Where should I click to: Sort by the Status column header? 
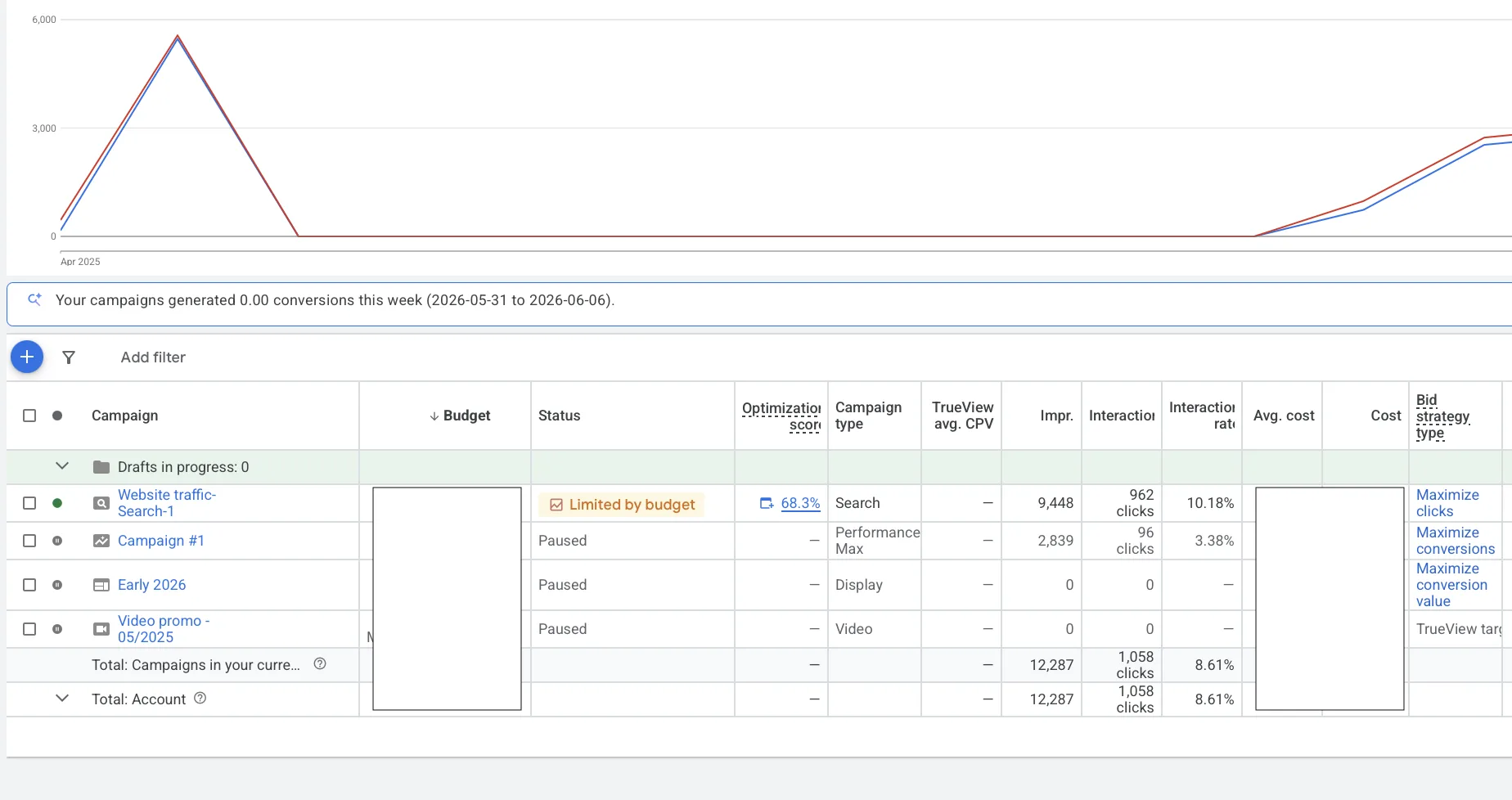(x=559, y=416)
